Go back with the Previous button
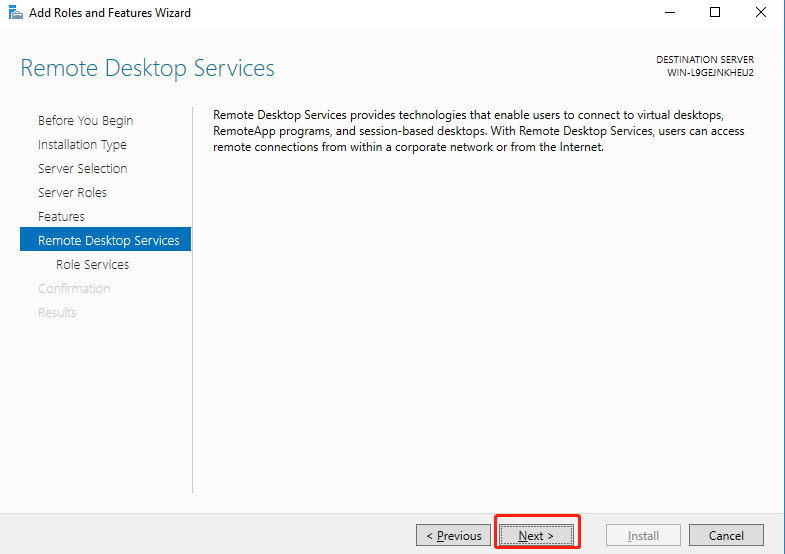785x554 pixels. pyautogui.click(x=454, y=536)
